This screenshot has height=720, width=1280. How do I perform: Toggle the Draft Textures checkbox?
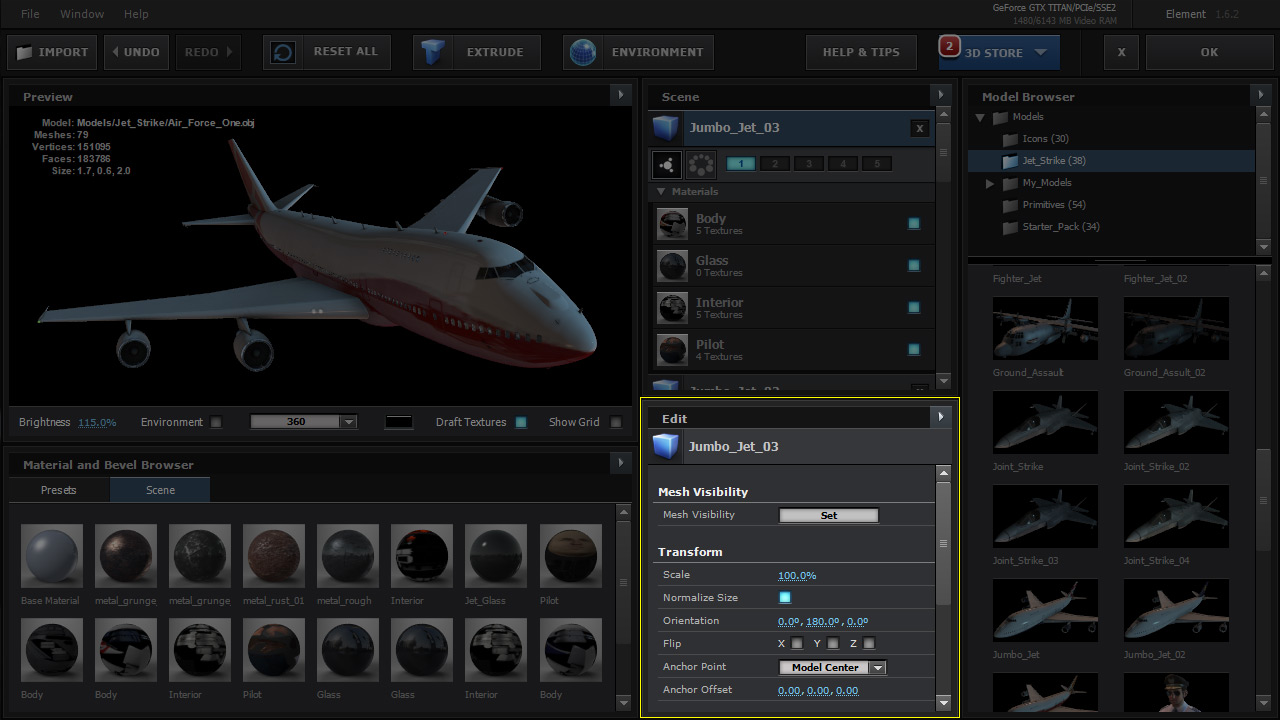click(521, 422)
